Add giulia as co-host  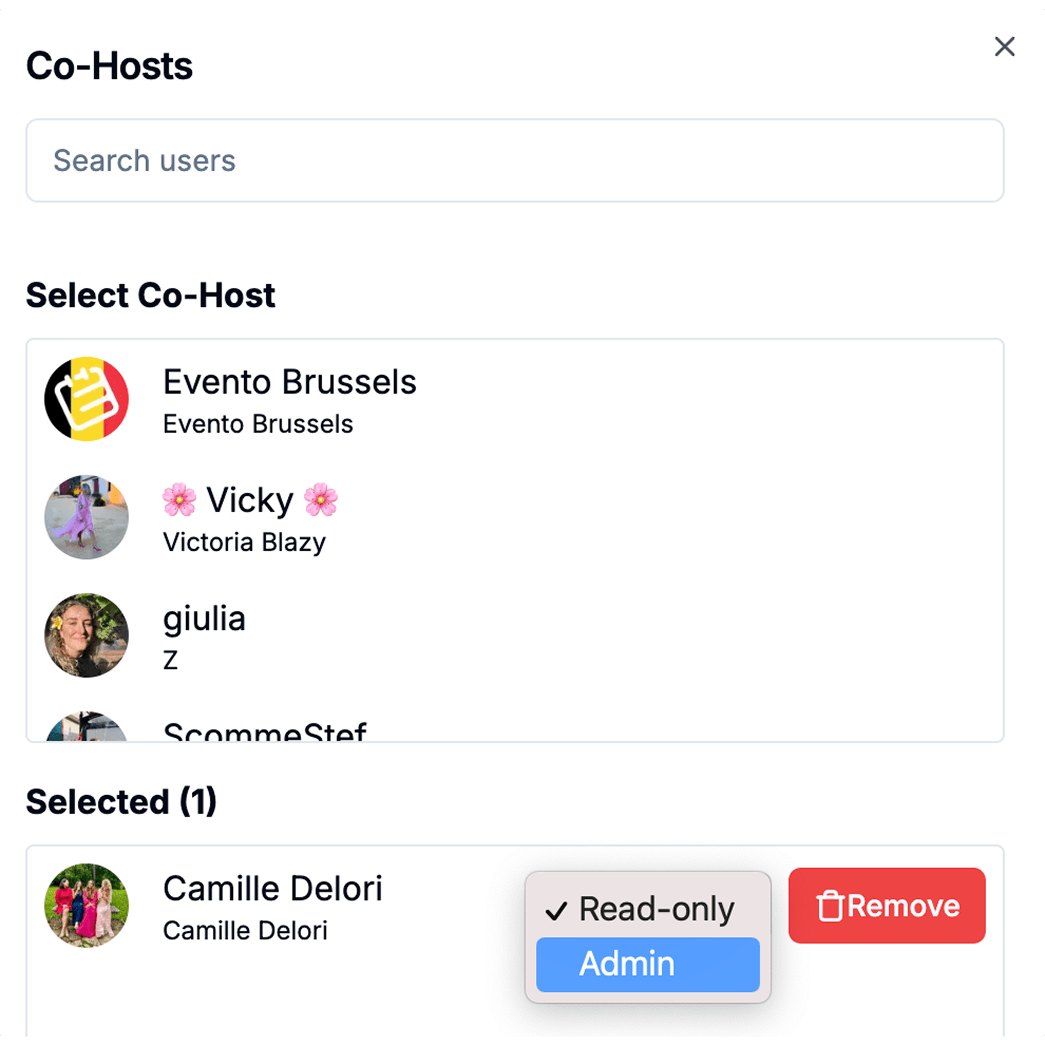point(204,618)
